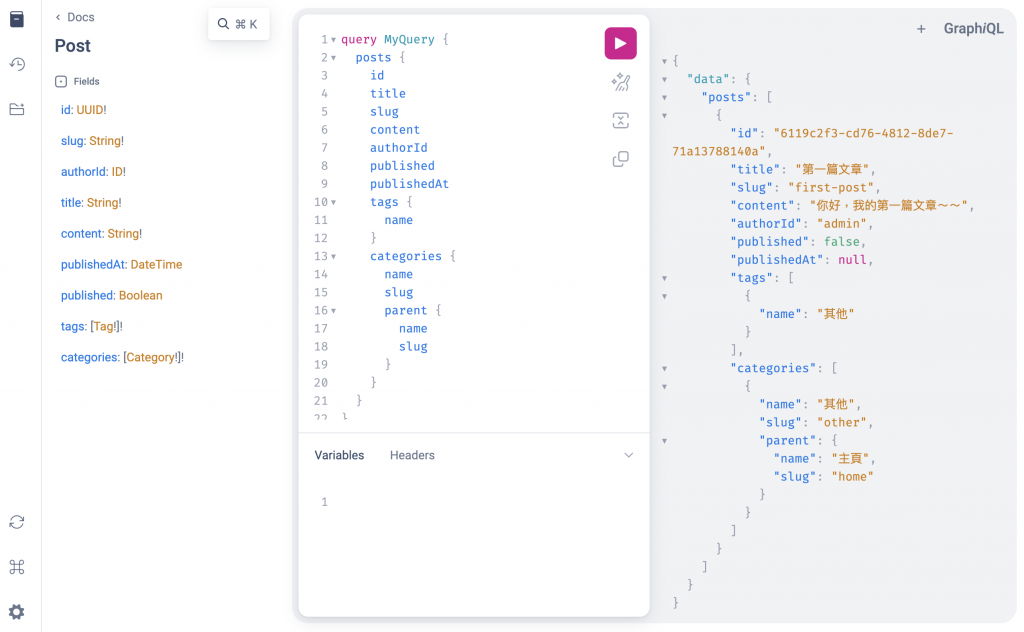Collapse the variables editor chevron
Image resolution: width=1024 pixels, height=632 pixels.
pyautogui.click(x=628, y=455)
